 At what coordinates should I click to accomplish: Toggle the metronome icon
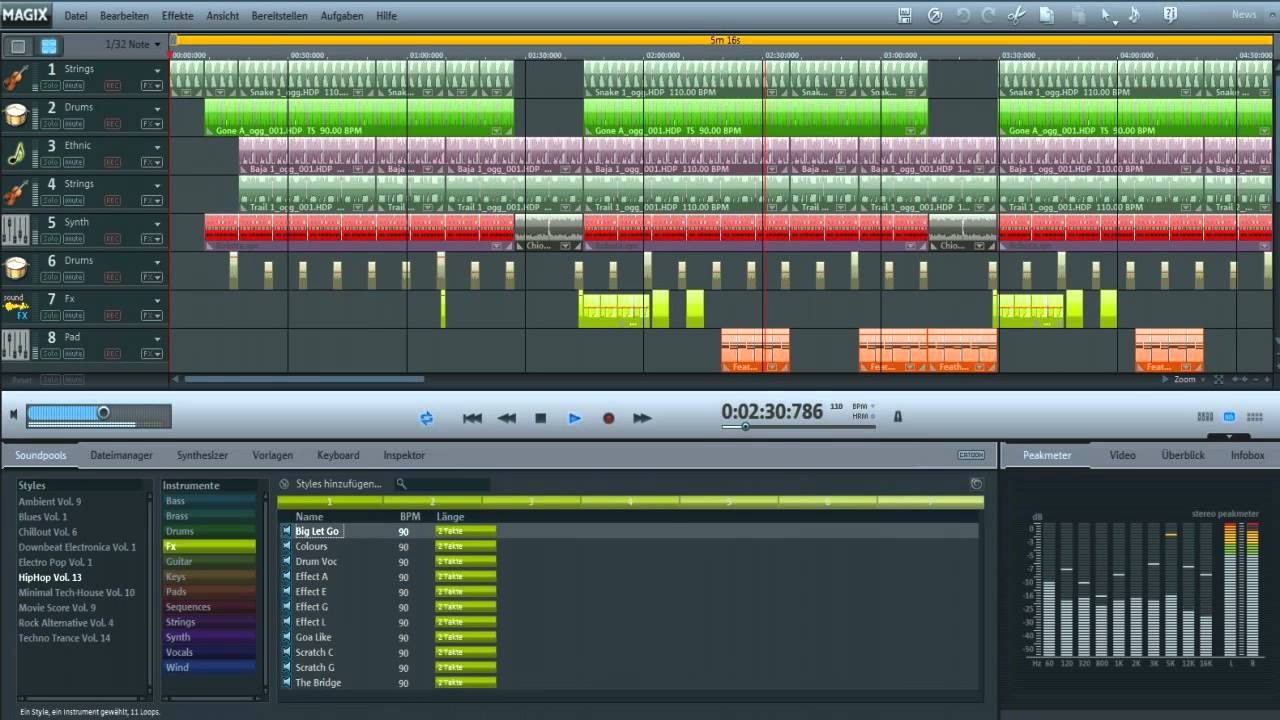click(x=897, y=416)
